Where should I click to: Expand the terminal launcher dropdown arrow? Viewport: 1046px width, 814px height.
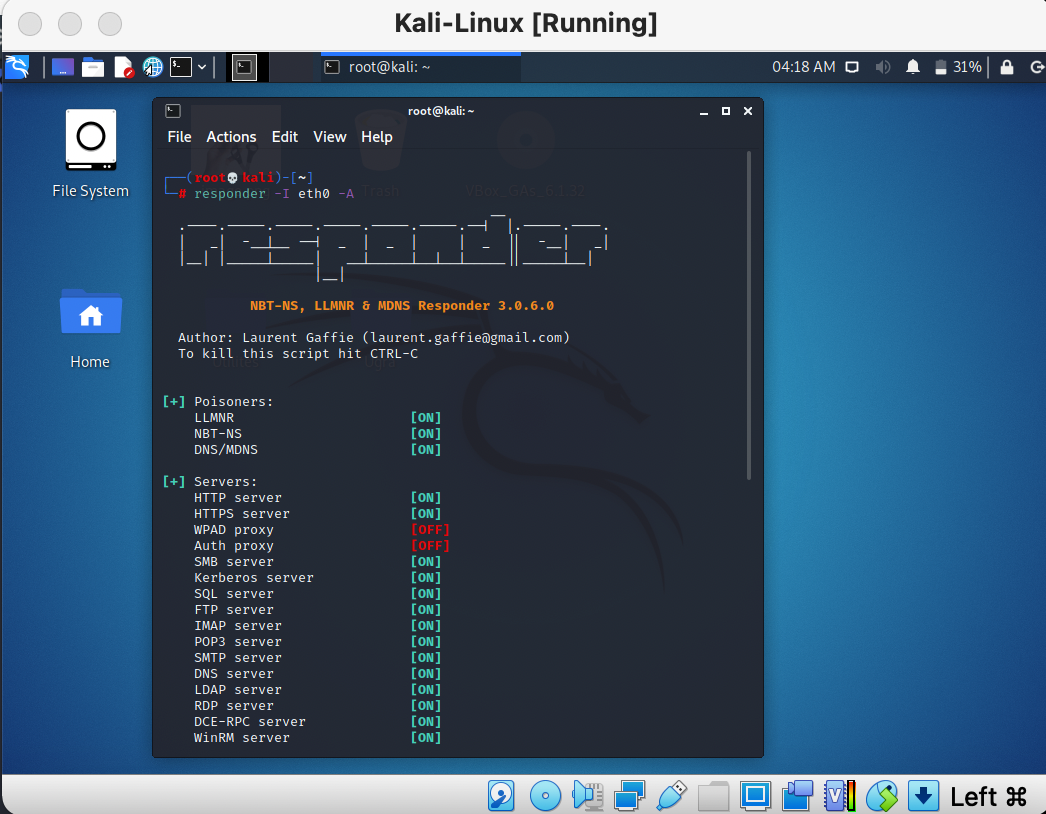201,67
